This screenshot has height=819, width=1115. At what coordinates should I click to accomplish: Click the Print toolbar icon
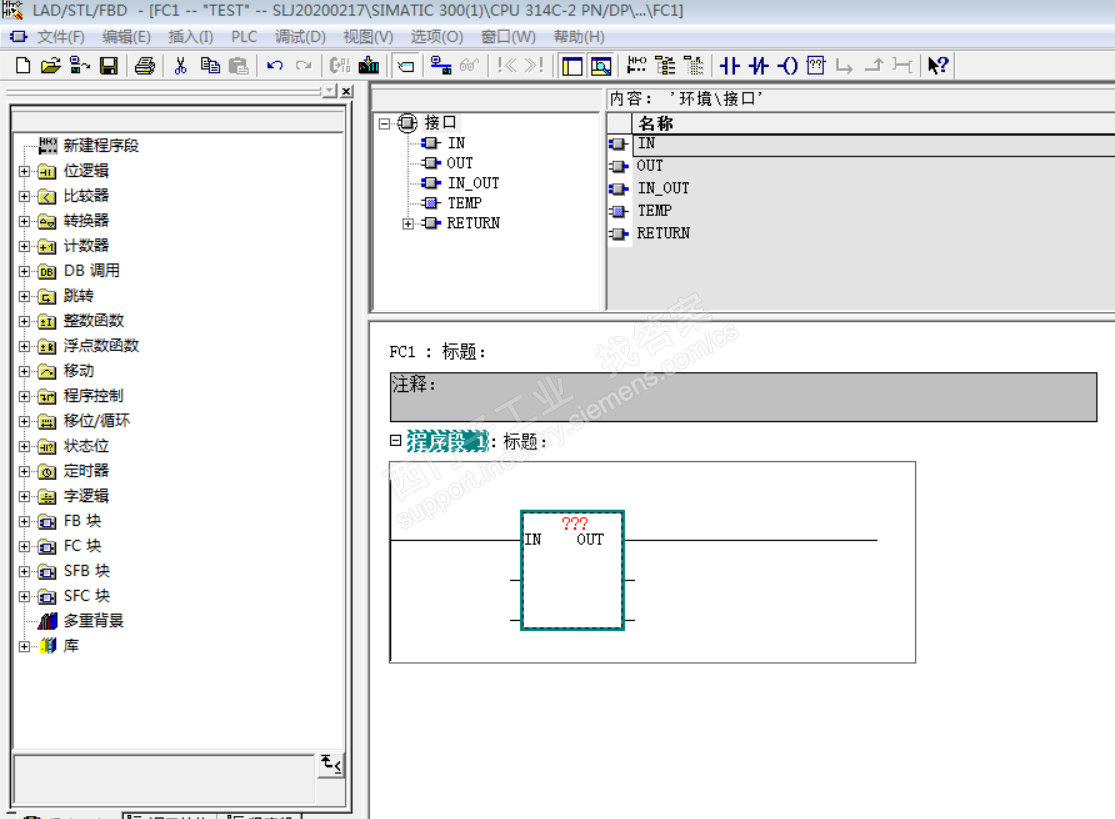(x=145, y=66)
